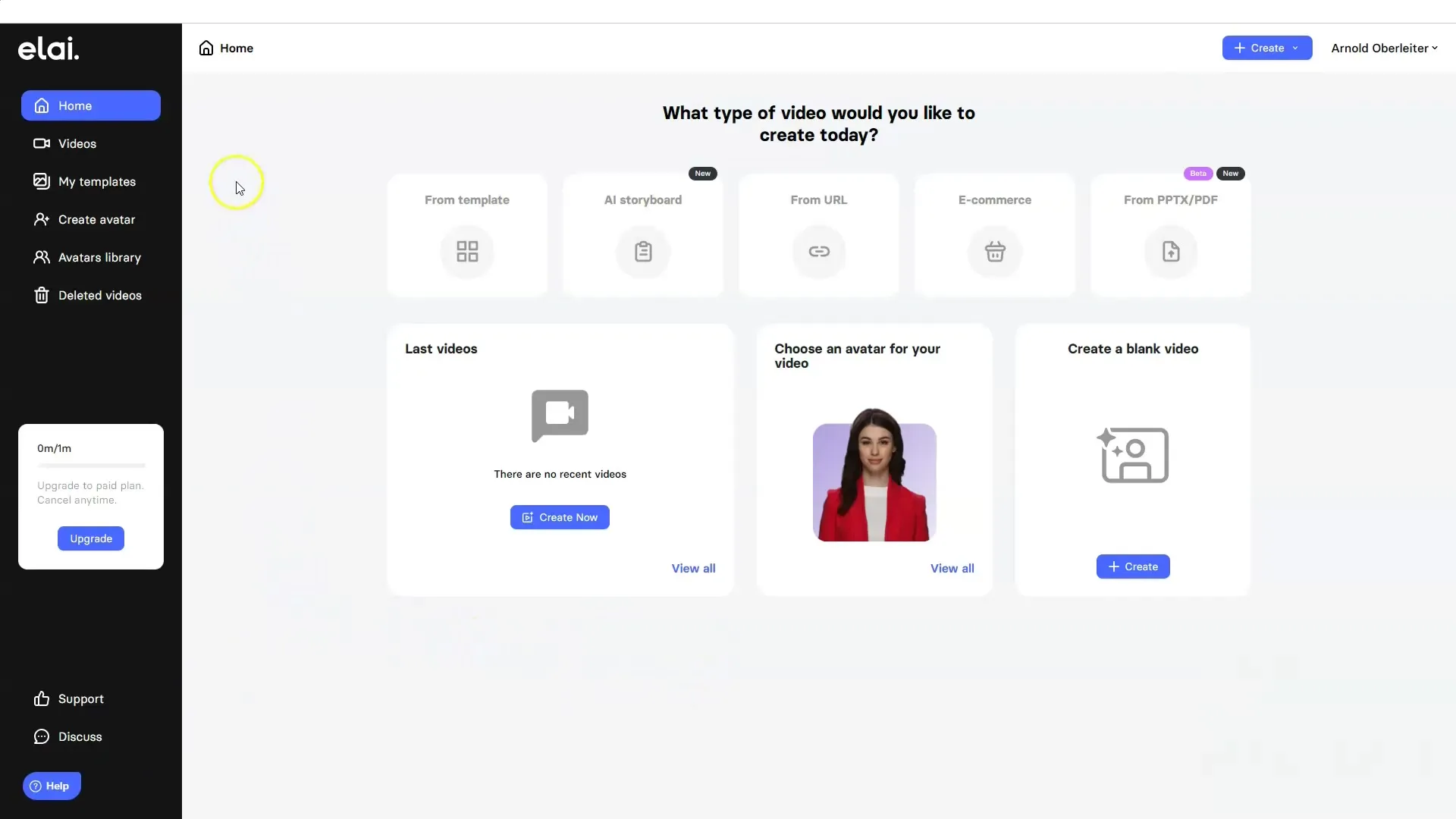Click the From Template creation icon
Viewport: 1456px width, 819px height.
coord(467,250)
